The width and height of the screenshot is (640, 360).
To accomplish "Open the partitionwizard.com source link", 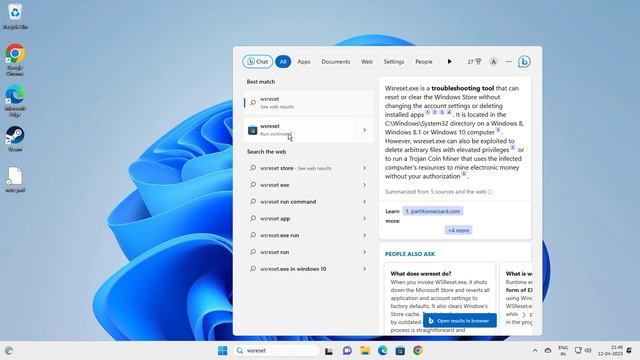I will (x=433, y=211).
